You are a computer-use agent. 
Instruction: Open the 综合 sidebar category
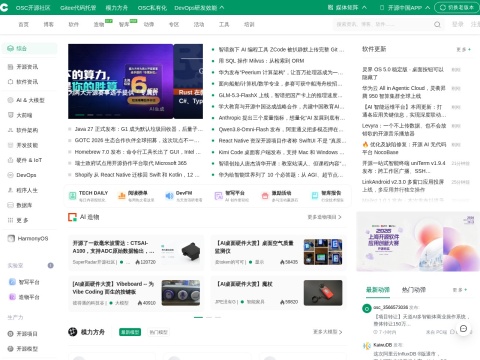[29, 48]
